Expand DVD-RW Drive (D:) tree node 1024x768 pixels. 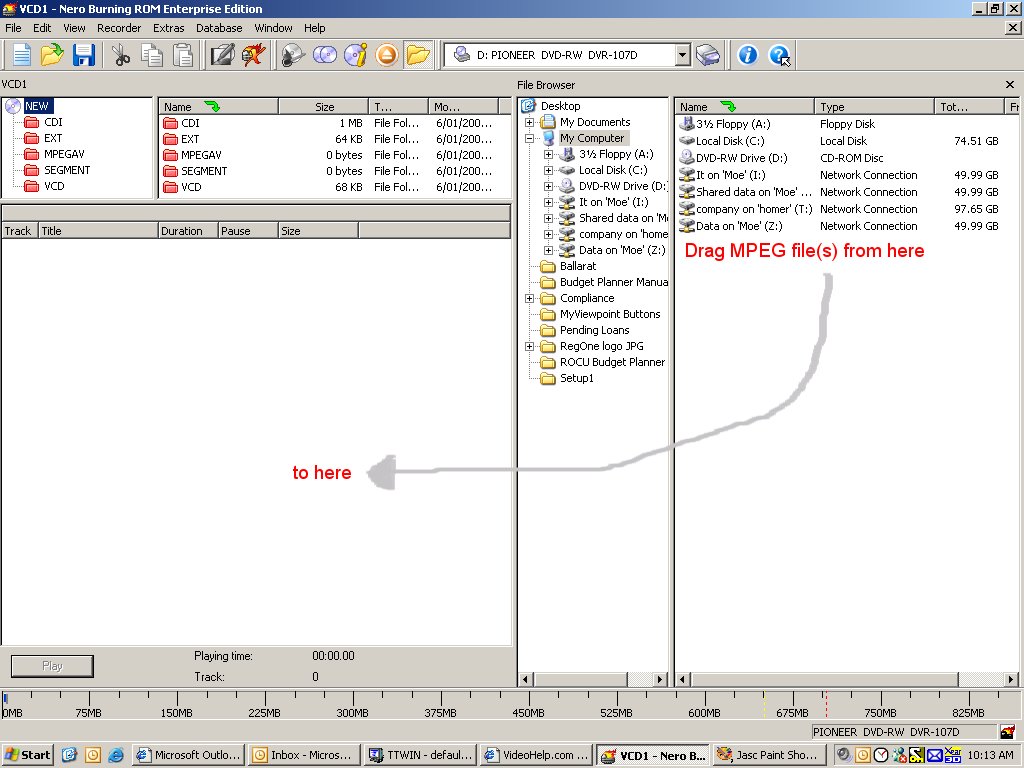(549, 187)
